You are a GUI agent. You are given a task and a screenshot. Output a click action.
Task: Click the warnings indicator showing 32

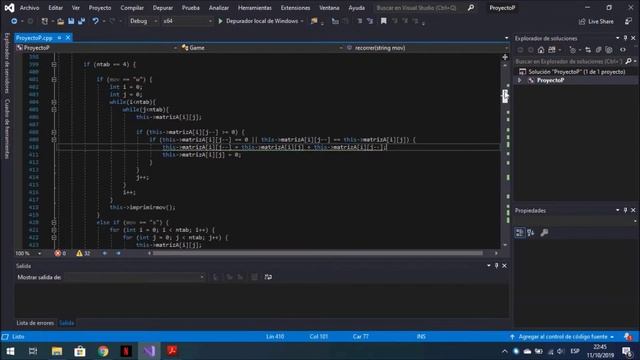[x=83, y=253]
